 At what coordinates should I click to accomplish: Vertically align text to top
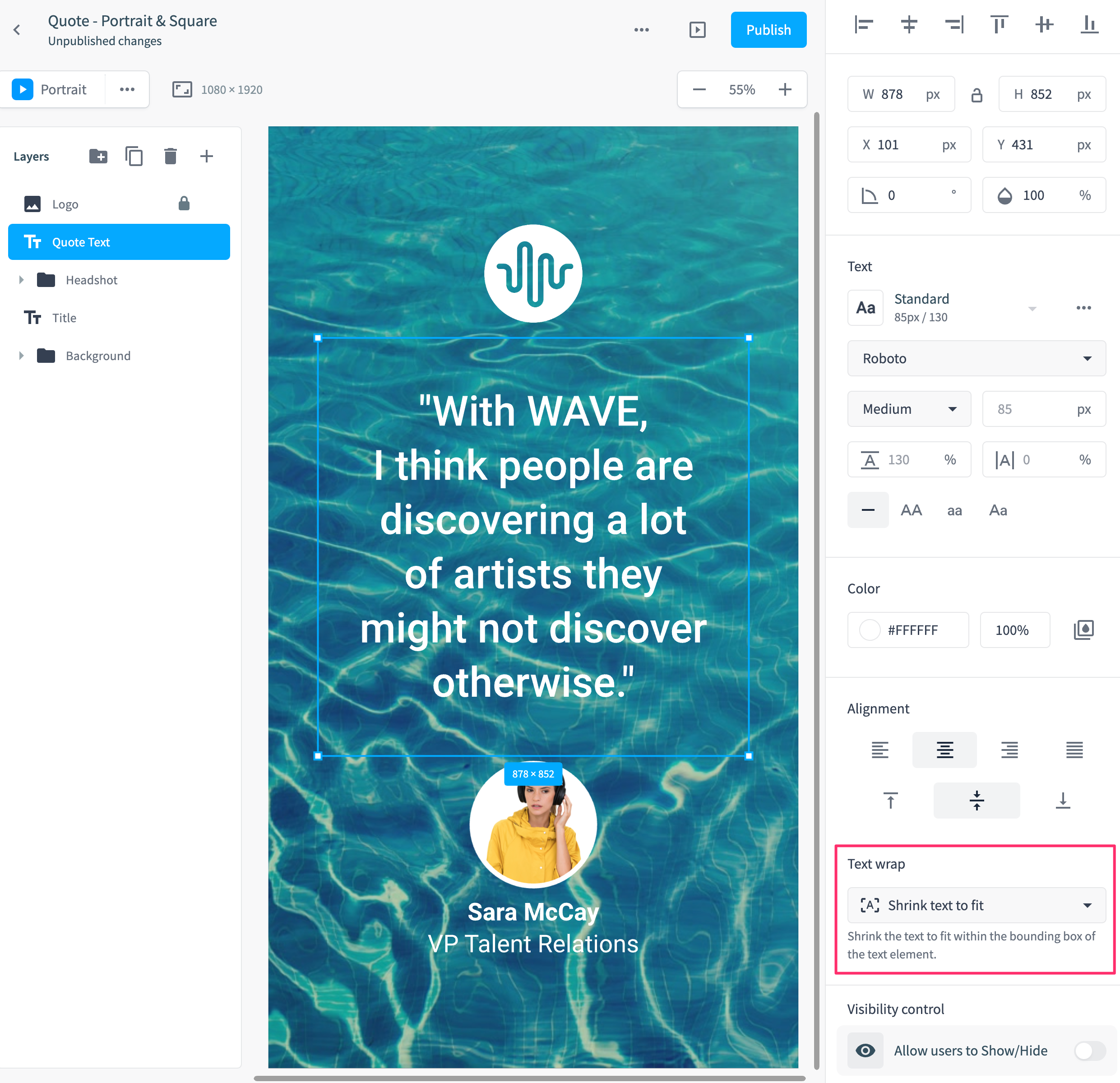890,800
